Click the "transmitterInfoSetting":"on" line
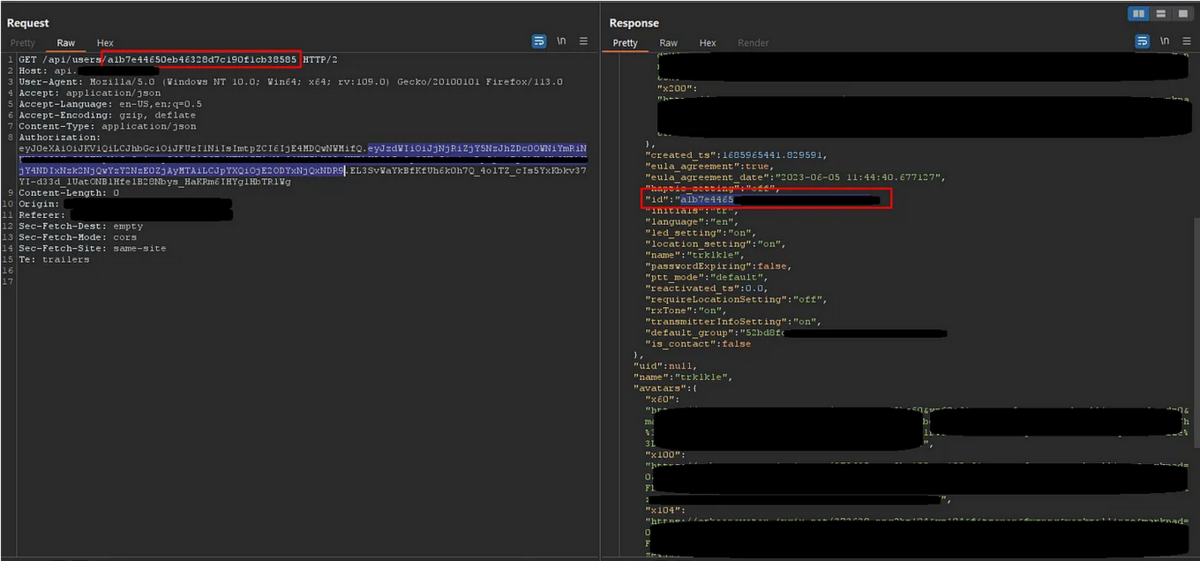This screenshot has height=561, width=1200. (x=735, y=321)
